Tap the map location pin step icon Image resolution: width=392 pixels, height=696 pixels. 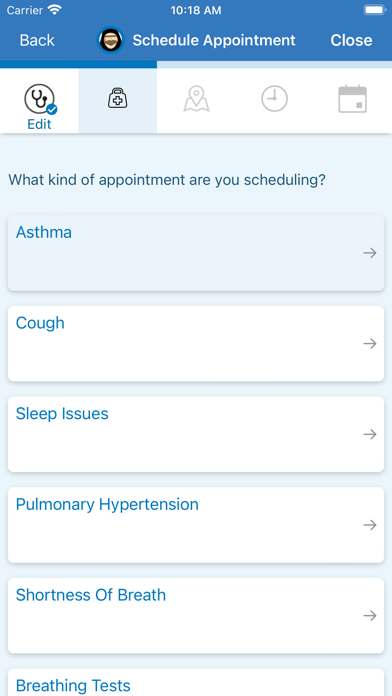click(196, 99)
